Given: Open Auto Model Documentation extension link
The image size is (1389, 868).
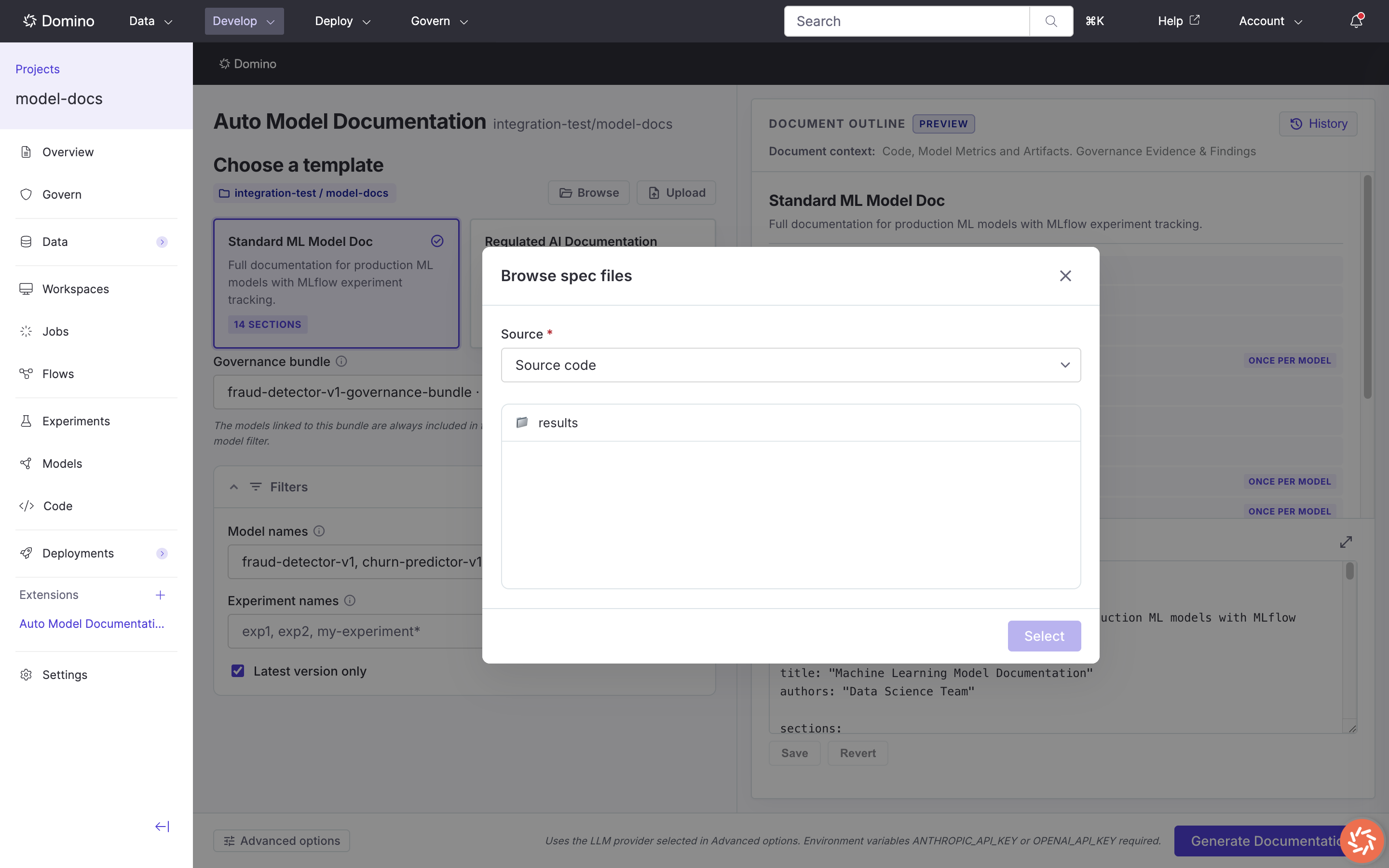Looking at the screenshot, I should point(92,624).
